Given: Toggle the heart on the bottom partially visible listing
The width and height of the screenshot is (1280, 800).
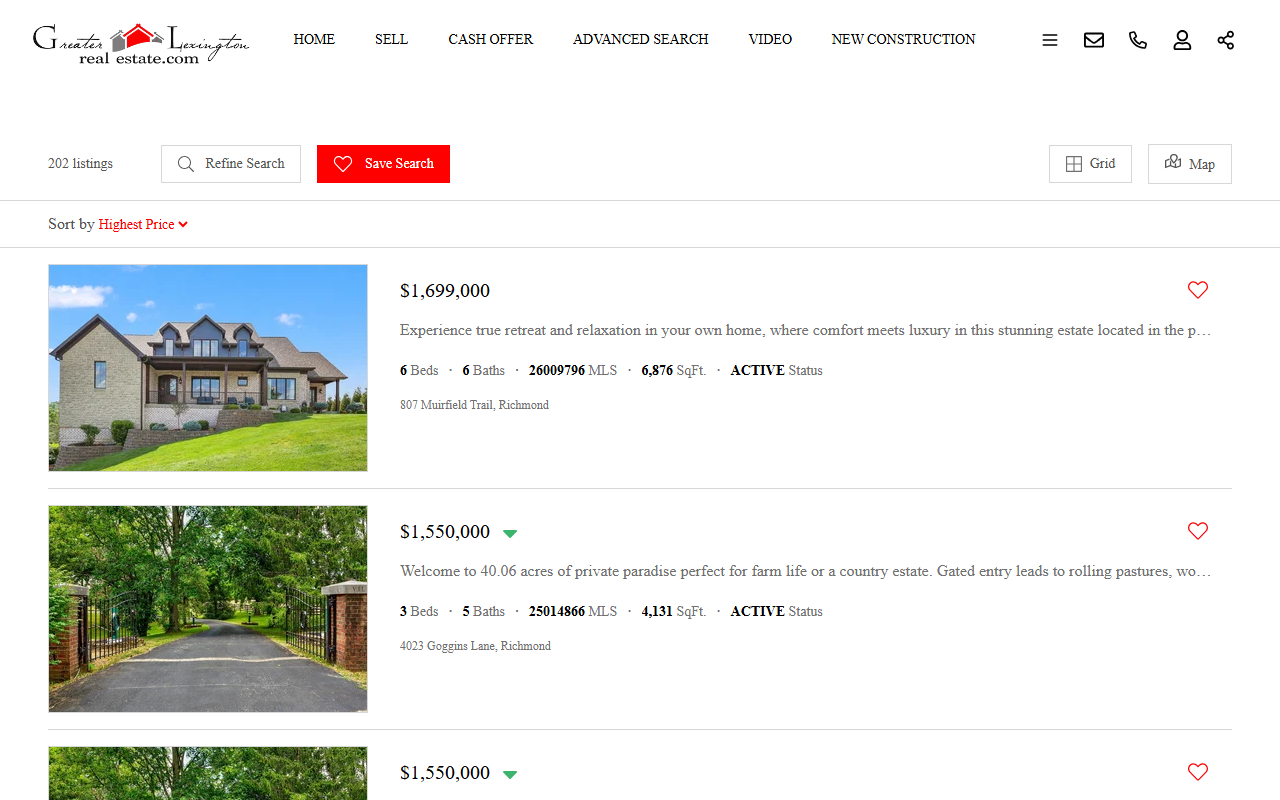Looking at the screenshot, I should pyautogui.click(x=1198, y=772).
